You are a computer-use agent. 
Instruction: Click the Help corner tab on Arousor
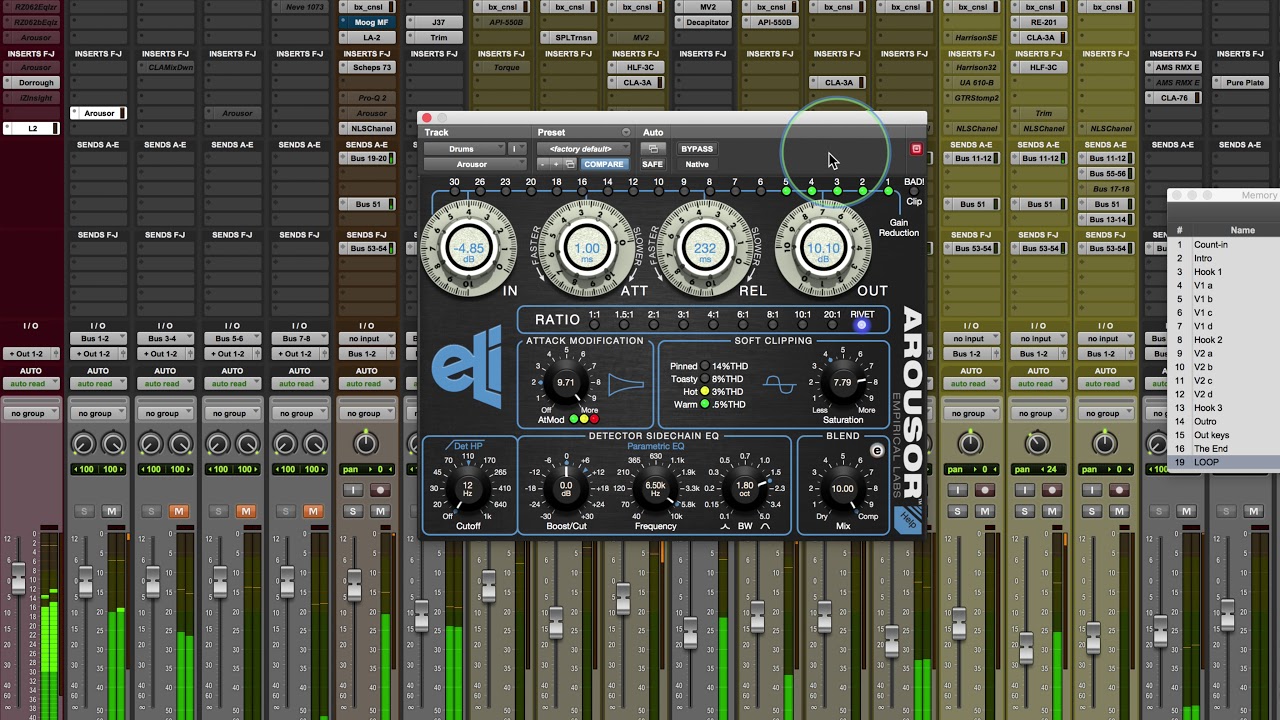(908, 519)
